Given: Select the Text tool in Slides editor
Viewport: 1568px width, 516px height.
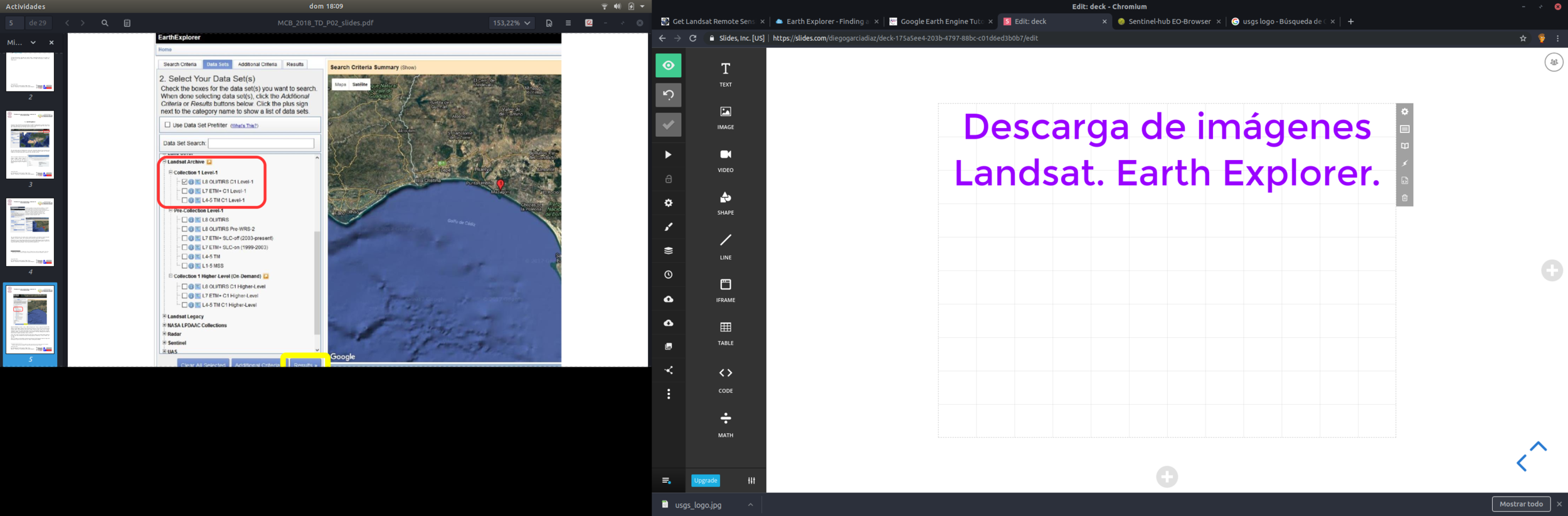Looking at the screenshot, I should [x=725, y=74].
